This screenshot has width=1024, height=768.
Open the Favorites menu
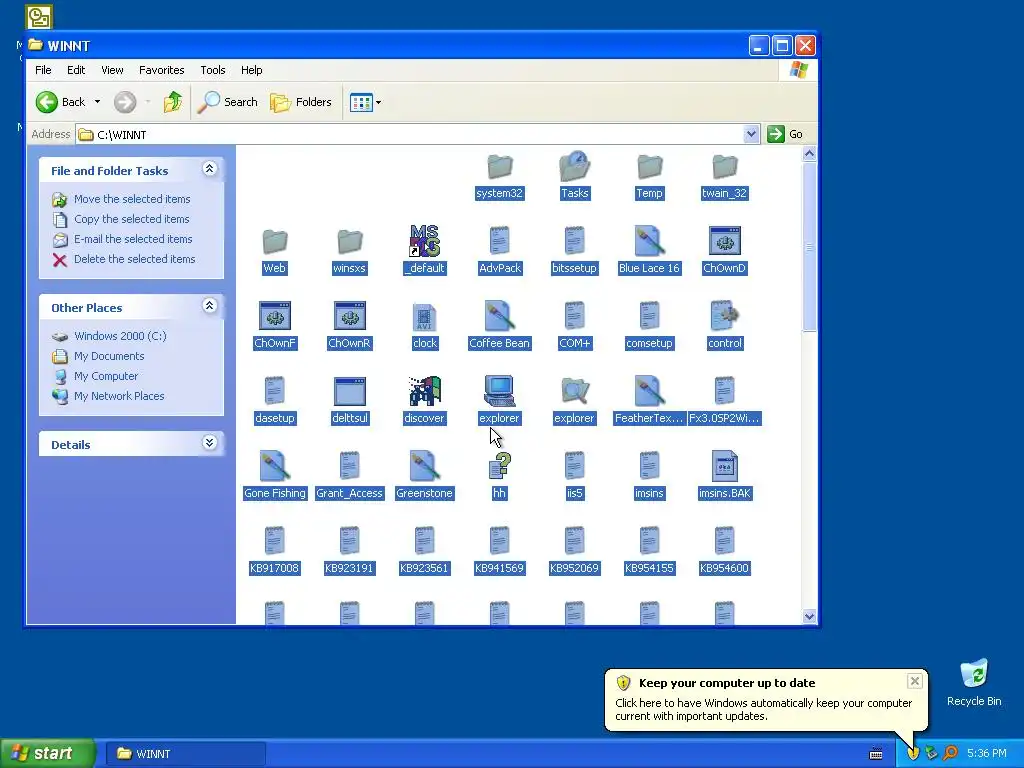coord(161,70)
